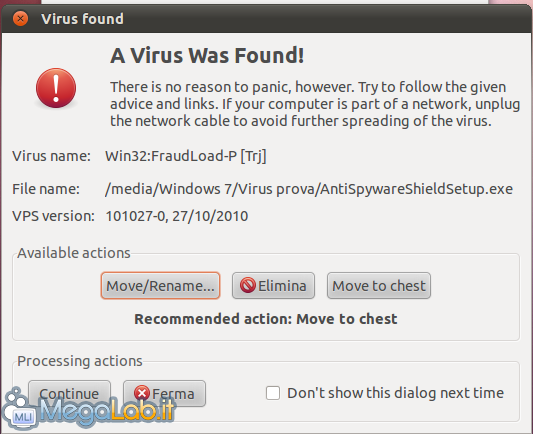Click the 'File name:' field label
The image size is (533, 434).
tap(46, 189)
